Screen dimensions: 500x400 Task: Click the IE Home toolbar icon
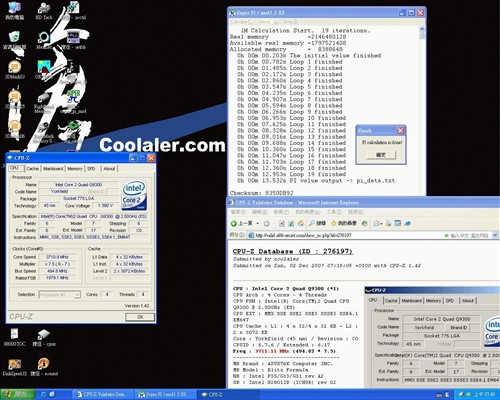301,223
